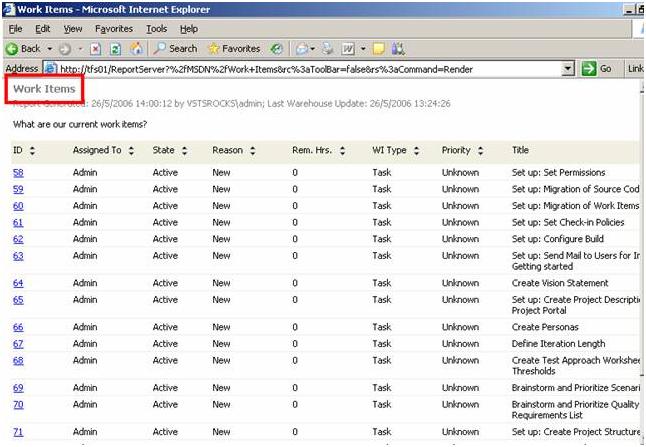Sort by the Priority column arrows
The width and height of the screenshot is (646, 447).
tap(481, 151)
